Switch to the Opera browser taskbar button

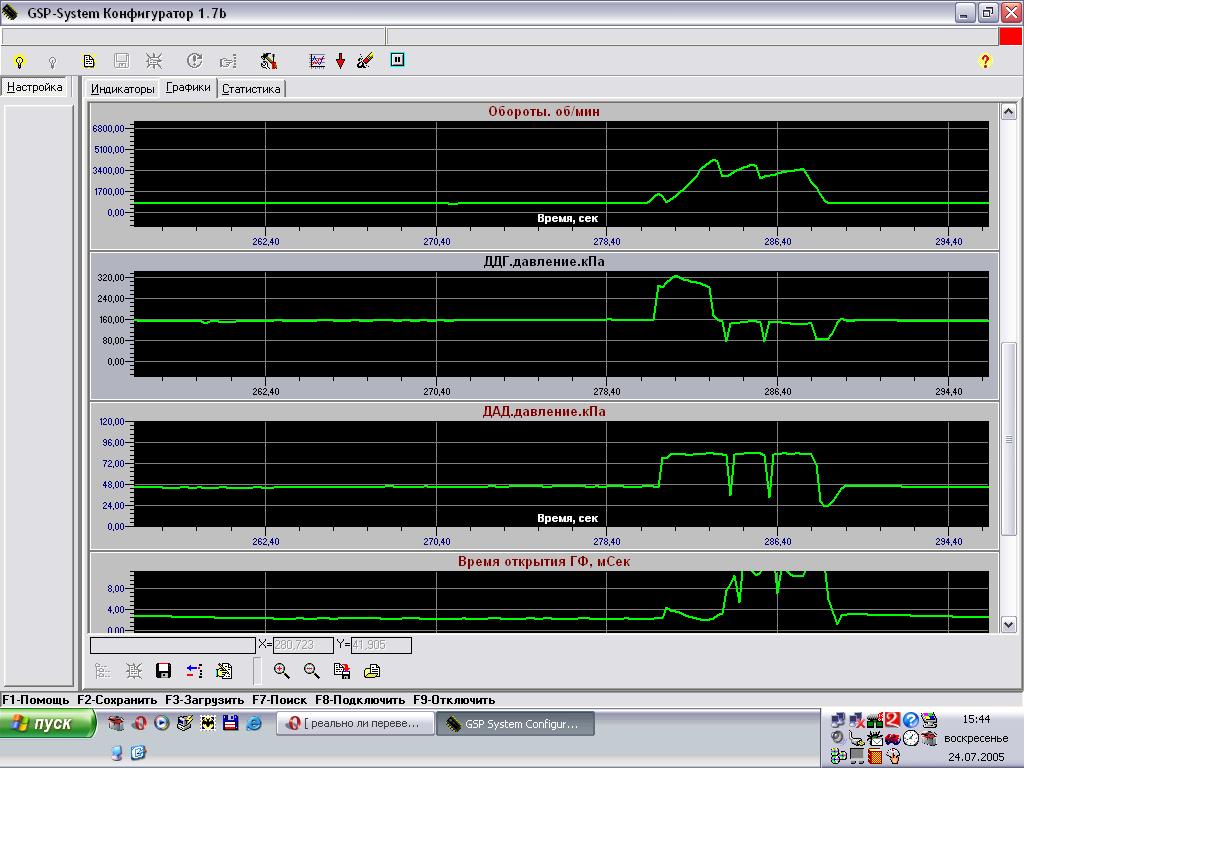[355, 724]
